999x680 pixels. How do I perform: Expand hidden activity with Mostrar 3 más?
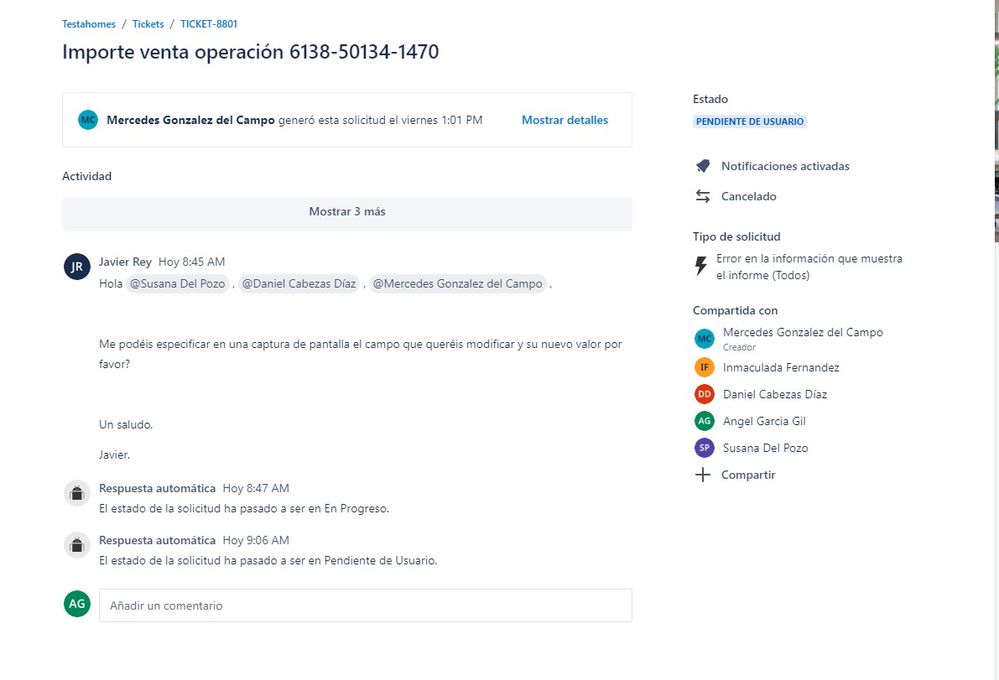347,212
